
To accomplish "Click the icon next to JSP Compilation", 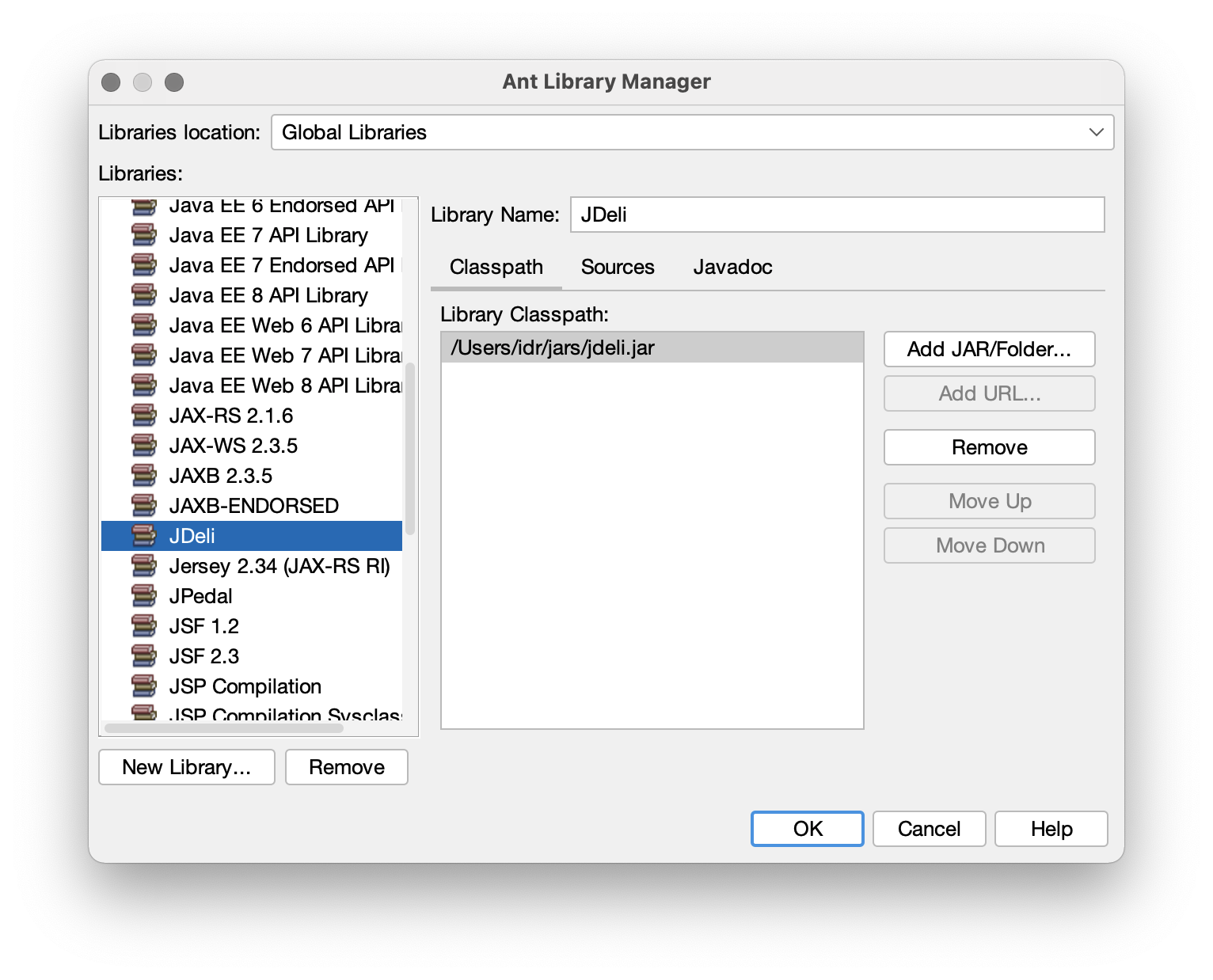I will tap(145, 686).
